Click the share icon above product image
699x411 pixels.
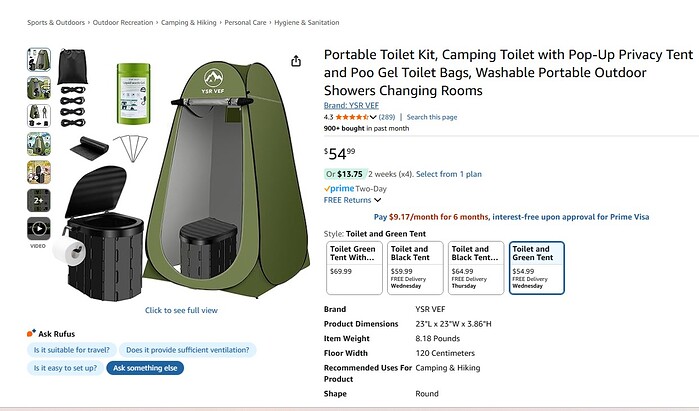click(296, 61)
